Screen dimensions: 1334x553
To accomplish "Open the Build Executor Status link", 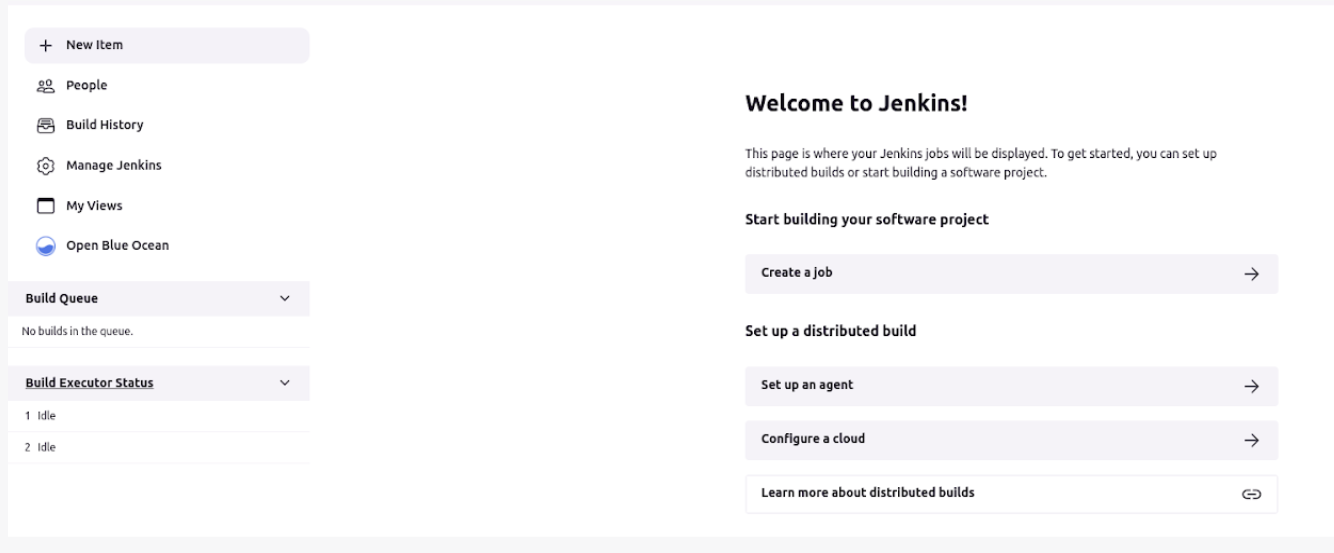I will [89, 383].
